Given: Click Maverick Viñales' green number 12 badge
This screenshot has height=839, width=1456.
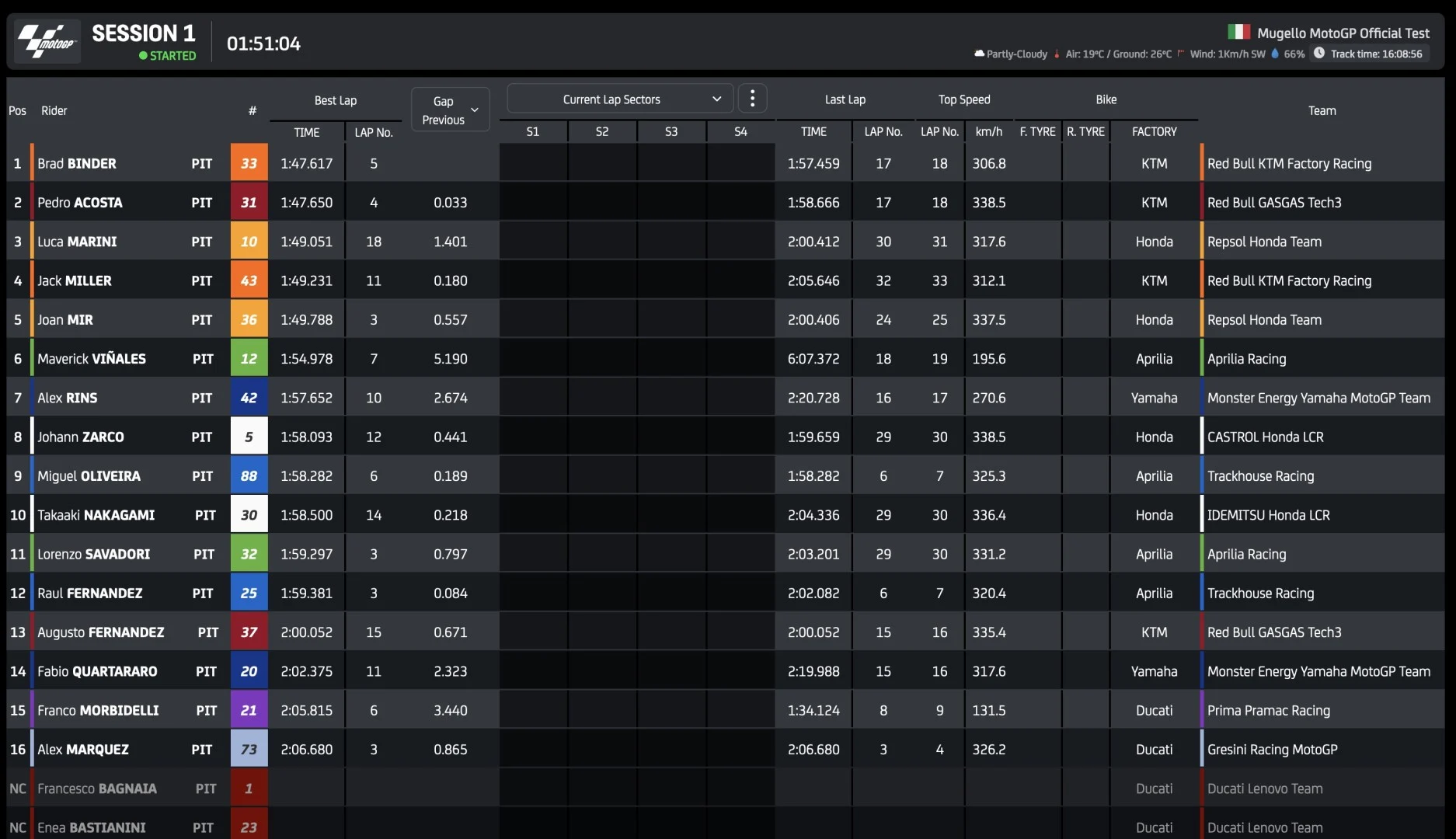Looking at the screenshot, I should tap(249, 358).
